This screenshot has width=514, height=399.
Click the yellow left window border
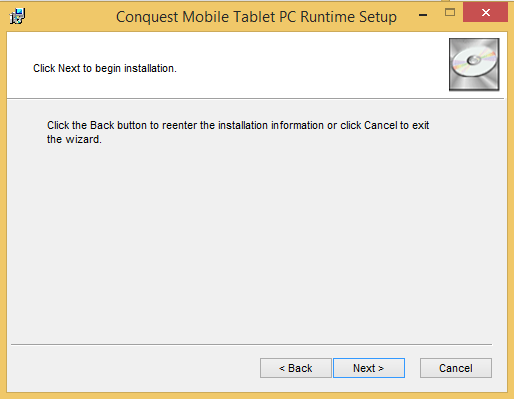3,213
